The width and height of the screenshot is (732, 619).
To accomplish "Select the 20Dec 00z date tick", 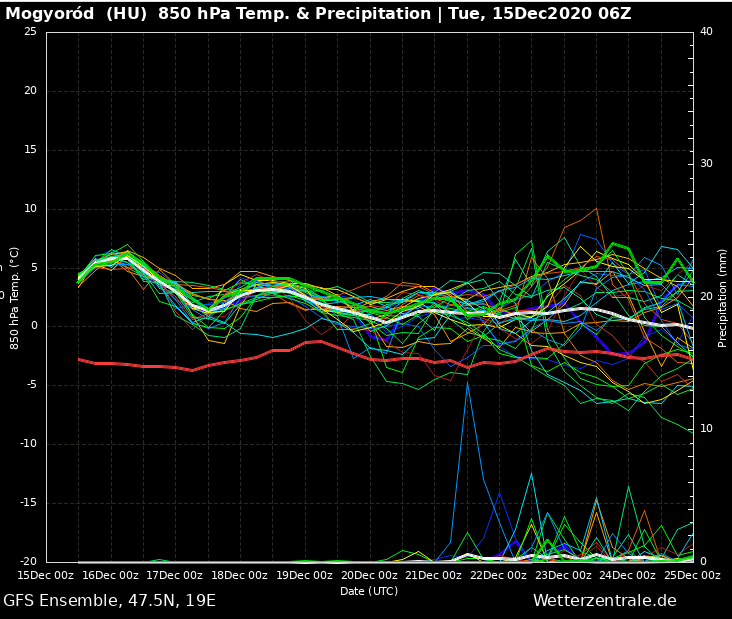I will pos(369,575).
